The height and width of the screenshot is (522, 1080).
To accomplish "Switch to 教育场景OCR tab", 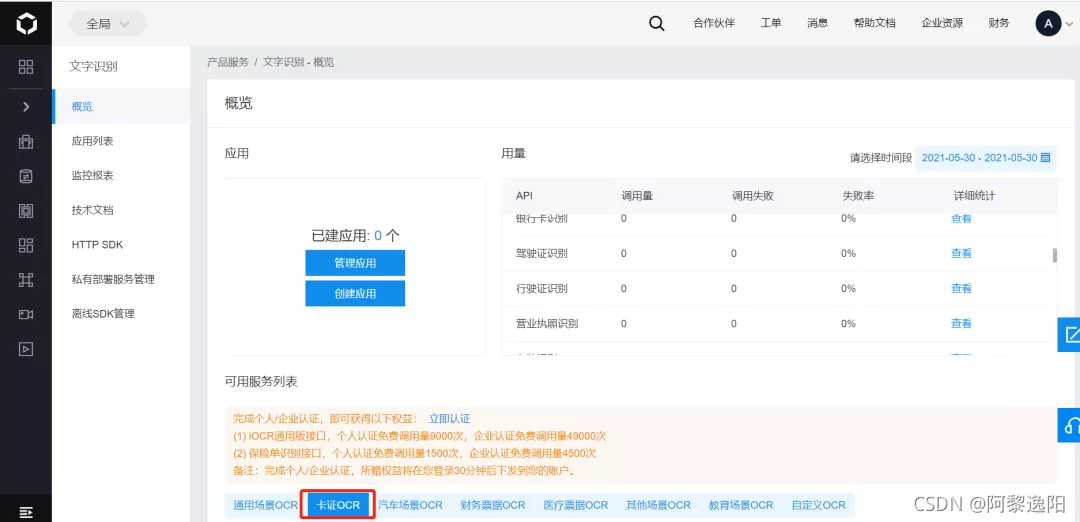I will tap(741, 505).
